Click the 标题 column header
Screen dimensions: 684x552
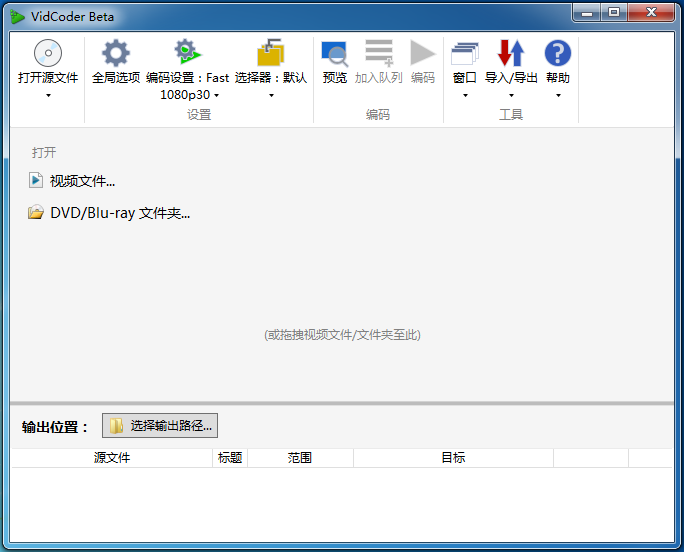click(230, 458)
